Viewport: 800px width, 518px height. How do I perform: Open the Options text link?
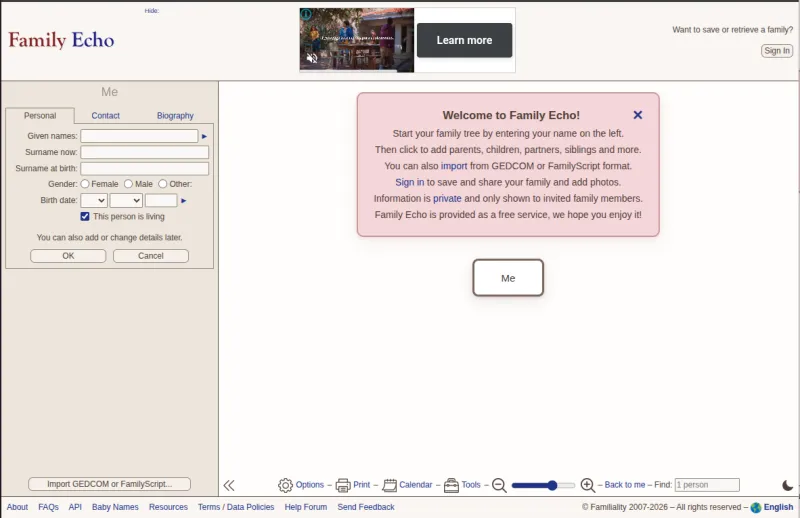pyautogui.click(x=310, y=485)
